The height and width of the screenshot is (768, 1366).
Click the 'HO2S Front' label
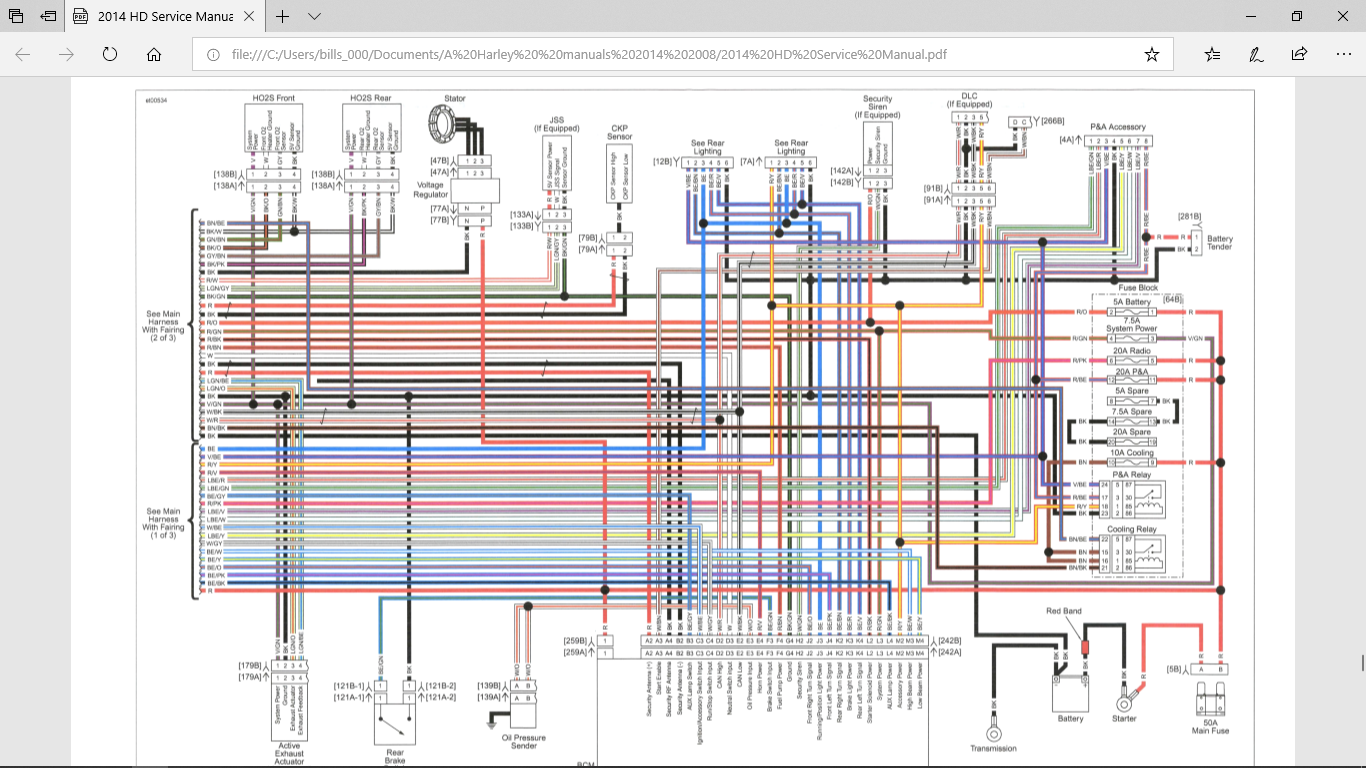273,97
